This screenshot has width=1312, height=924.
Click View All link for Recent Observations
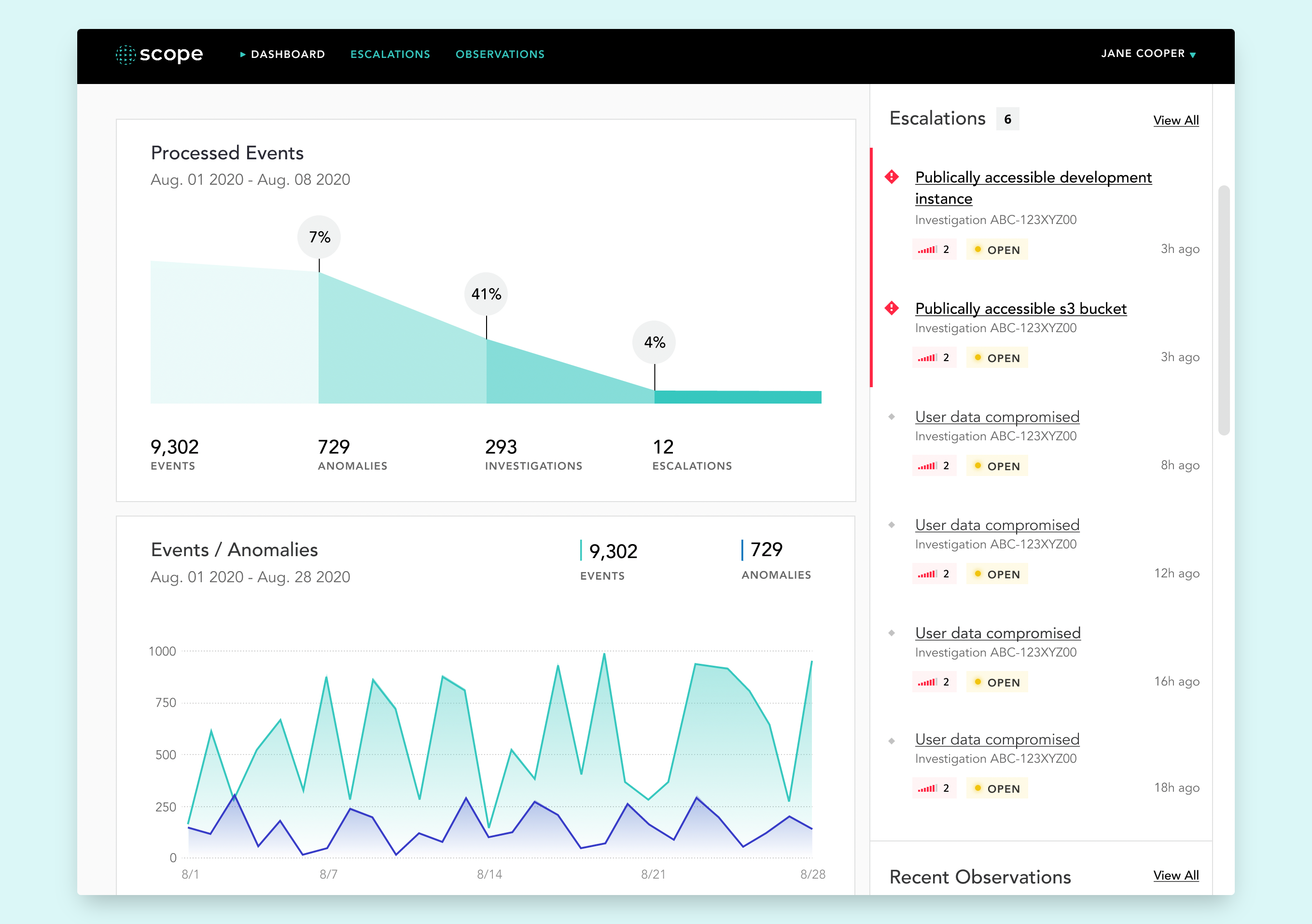coord(1175,875)
